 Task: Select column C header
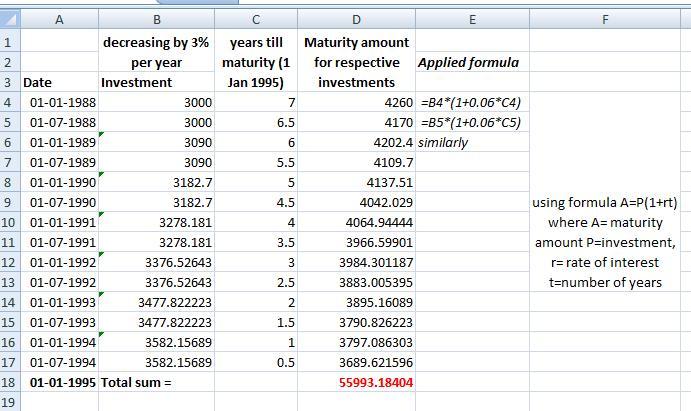pos(256,20)
